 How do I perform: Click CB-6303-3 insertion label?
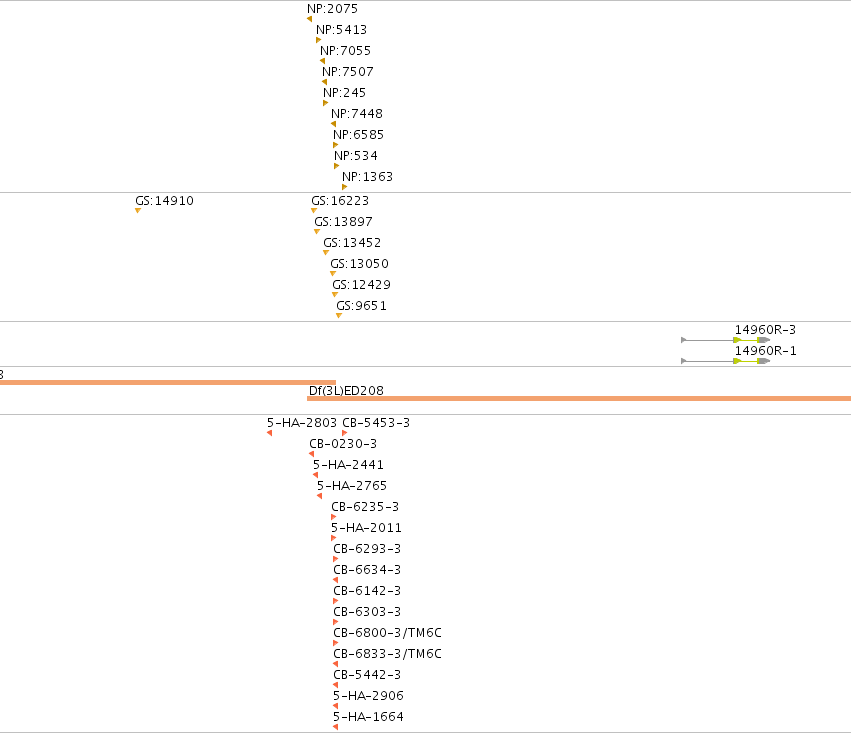click(x=367, y=612)
